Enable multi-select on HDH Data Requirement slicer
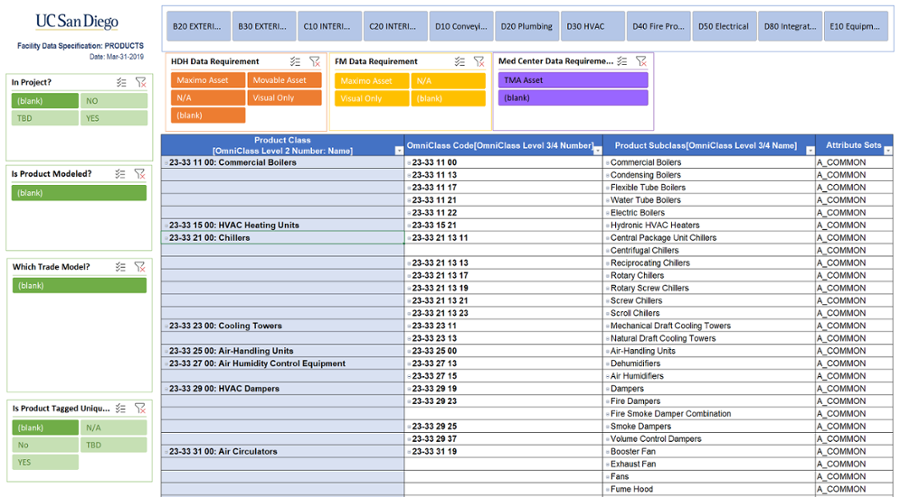900x497 pixels. tap(295, 61)
